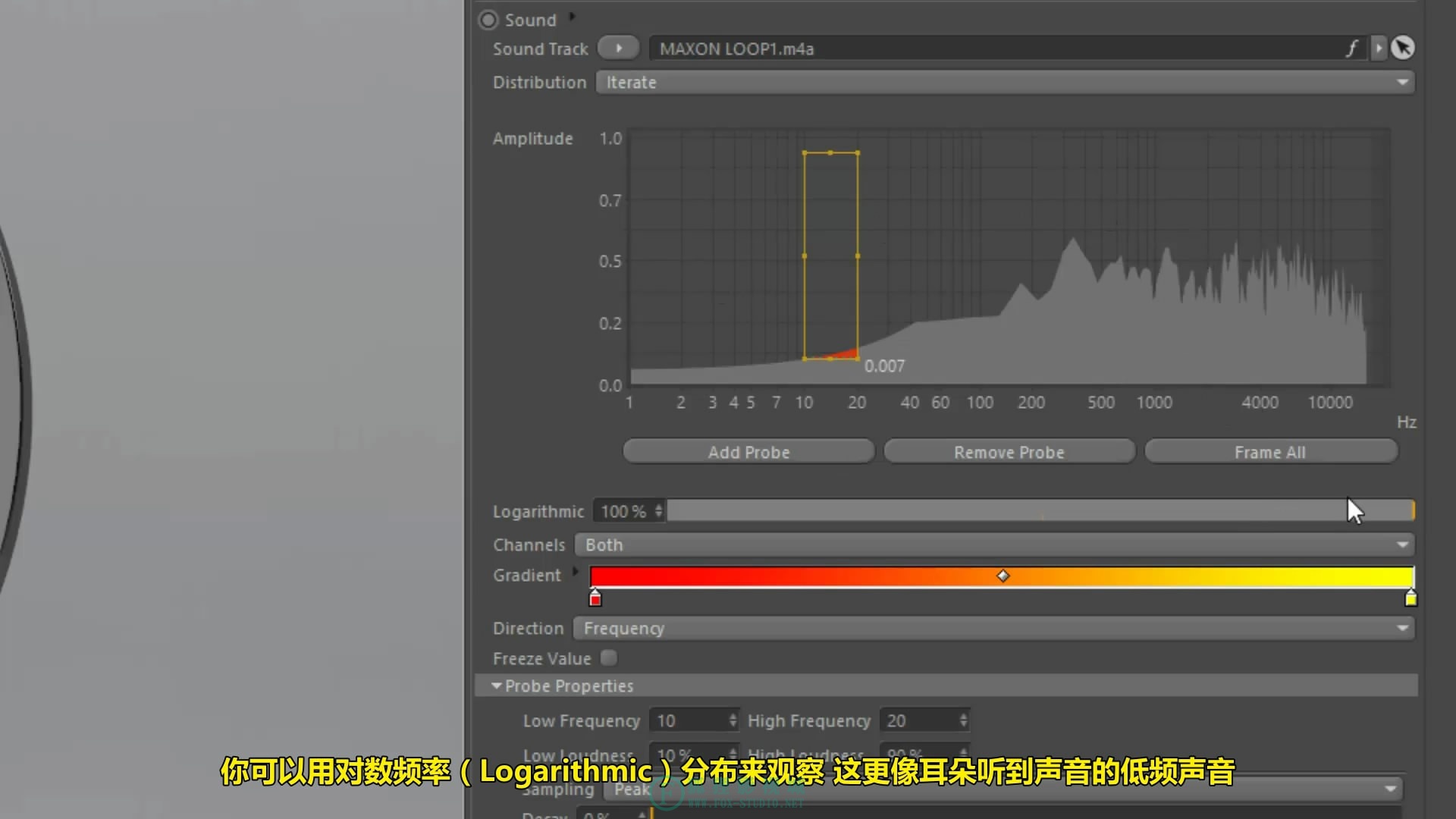This screenshot has width=1456, height=819.
Task: Click the 0.007 probe value label
Action: pyautogui.click(x=884, y=366)
